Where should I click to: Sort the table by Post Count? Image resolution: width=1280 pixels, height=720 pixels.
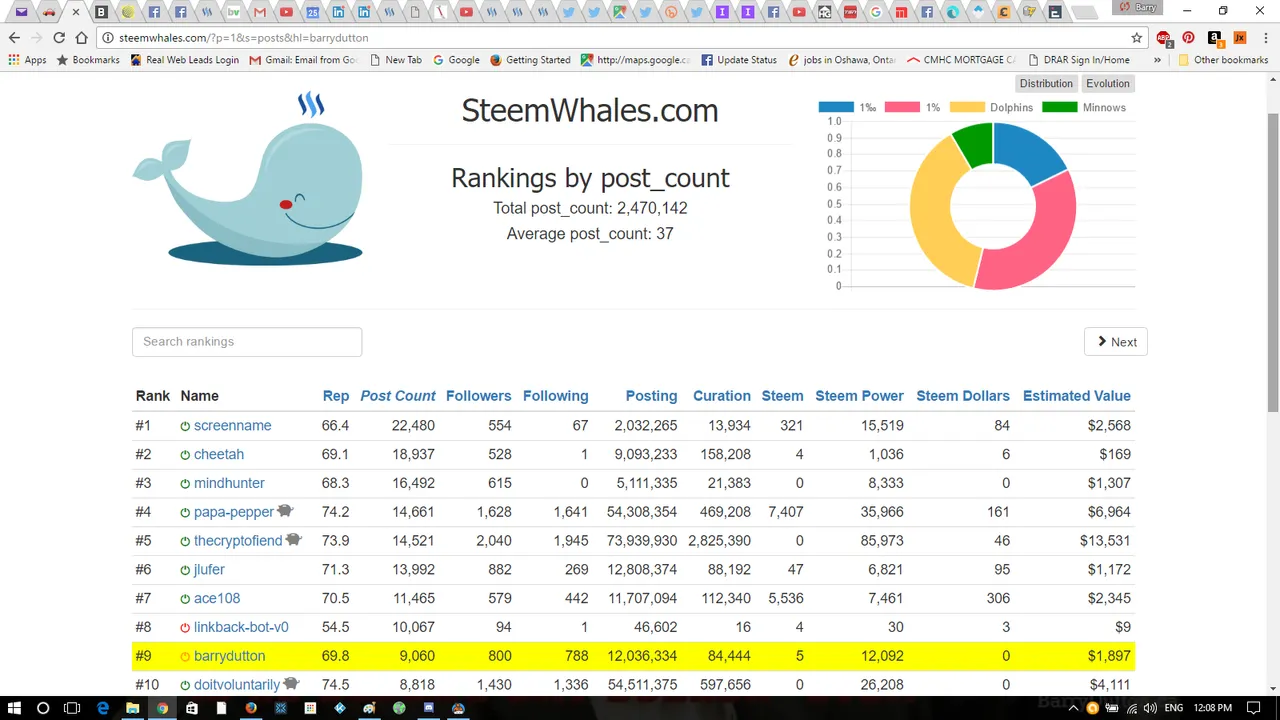(x=398, y=396)
